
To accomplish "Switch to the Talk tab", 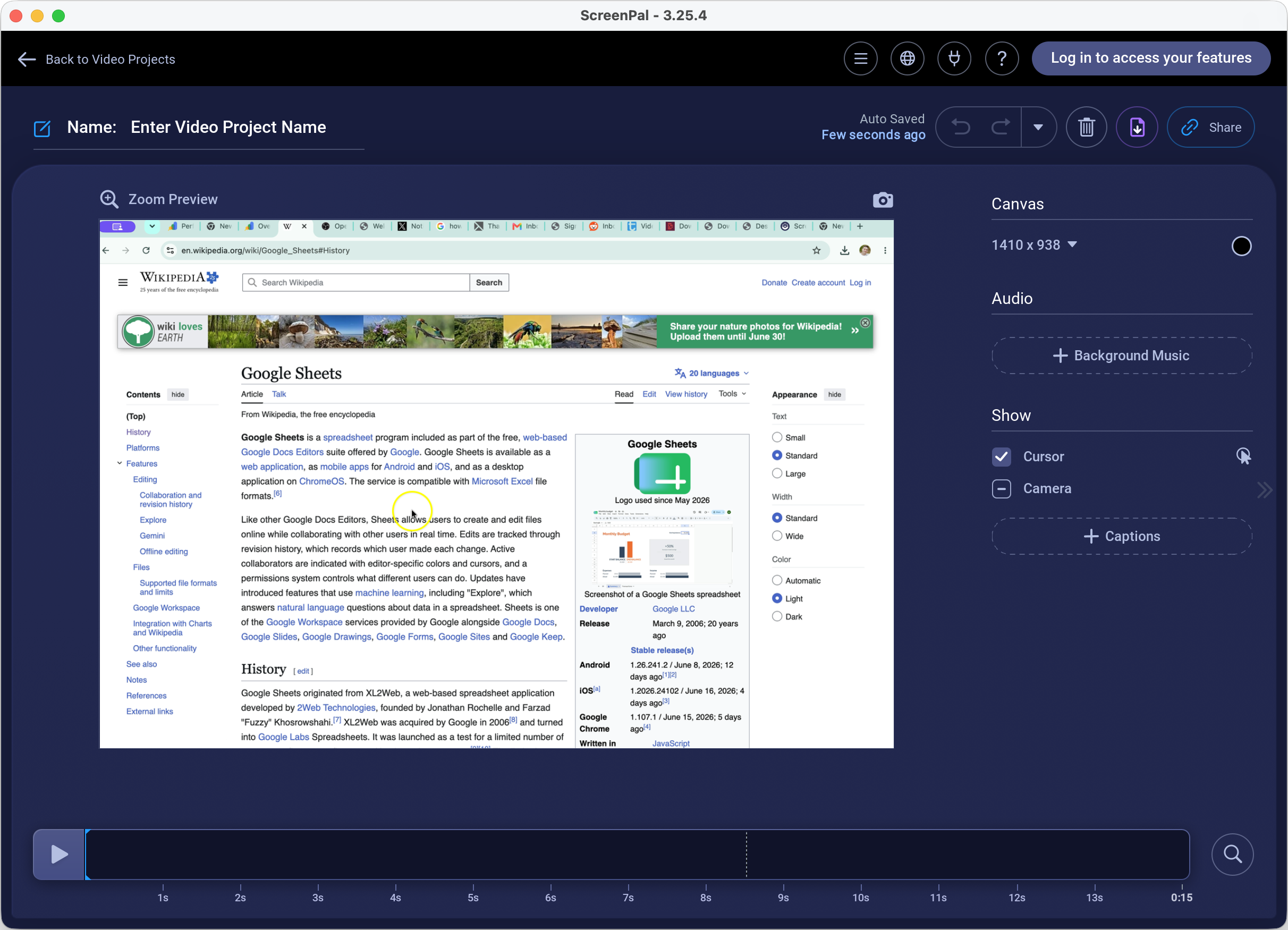I will (x=279, y=394).
